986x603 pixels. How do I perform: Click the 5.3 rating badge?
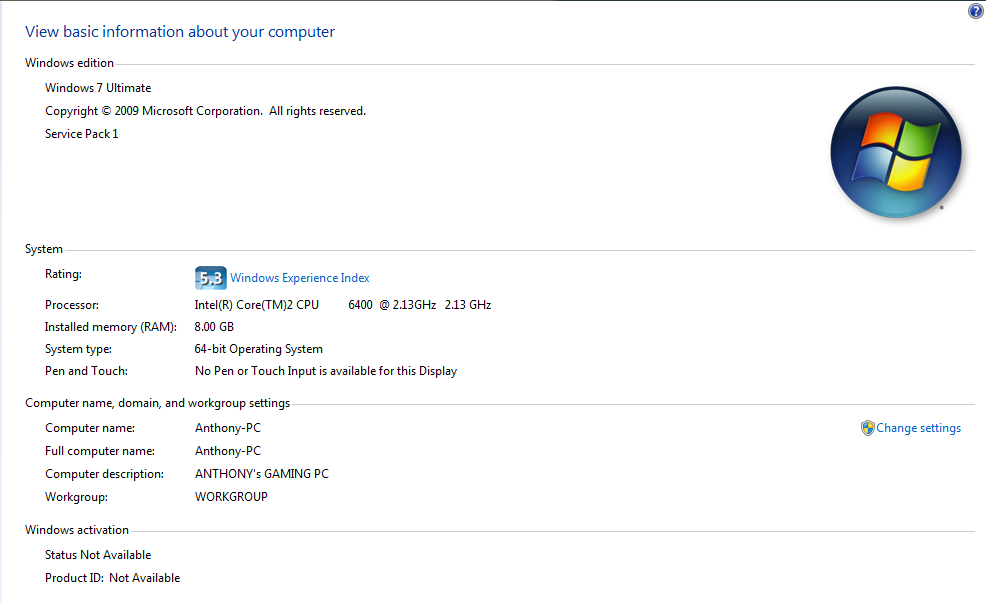click(211, 278)
